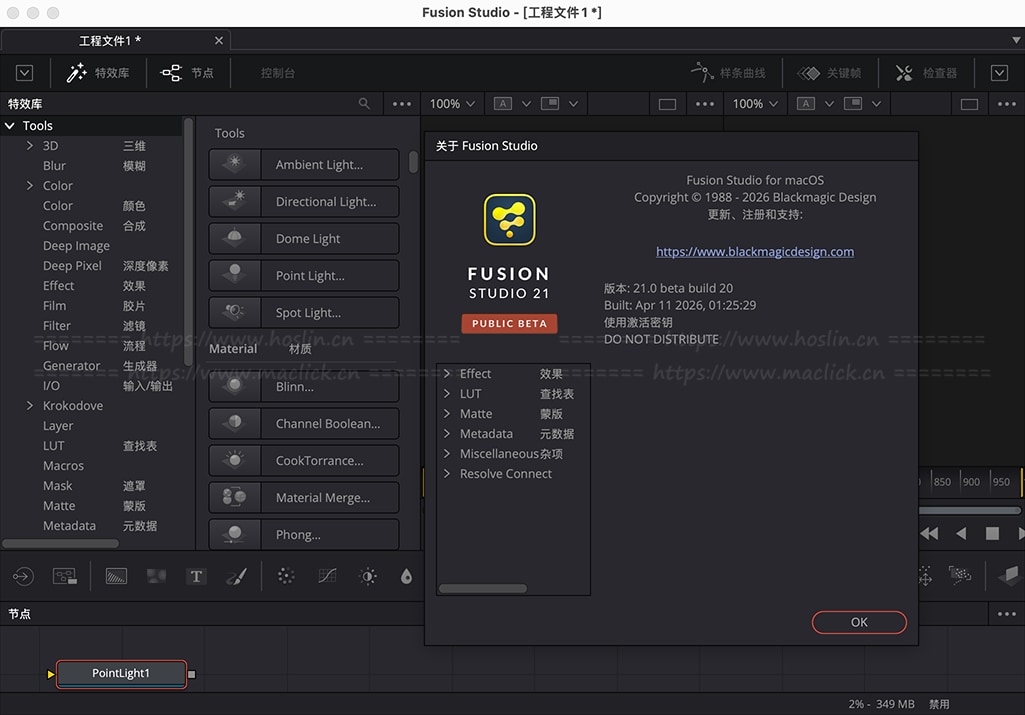1025x715 pixels.
Task: Switch to the 工程文件1 tab
Action: click(110, 40)
